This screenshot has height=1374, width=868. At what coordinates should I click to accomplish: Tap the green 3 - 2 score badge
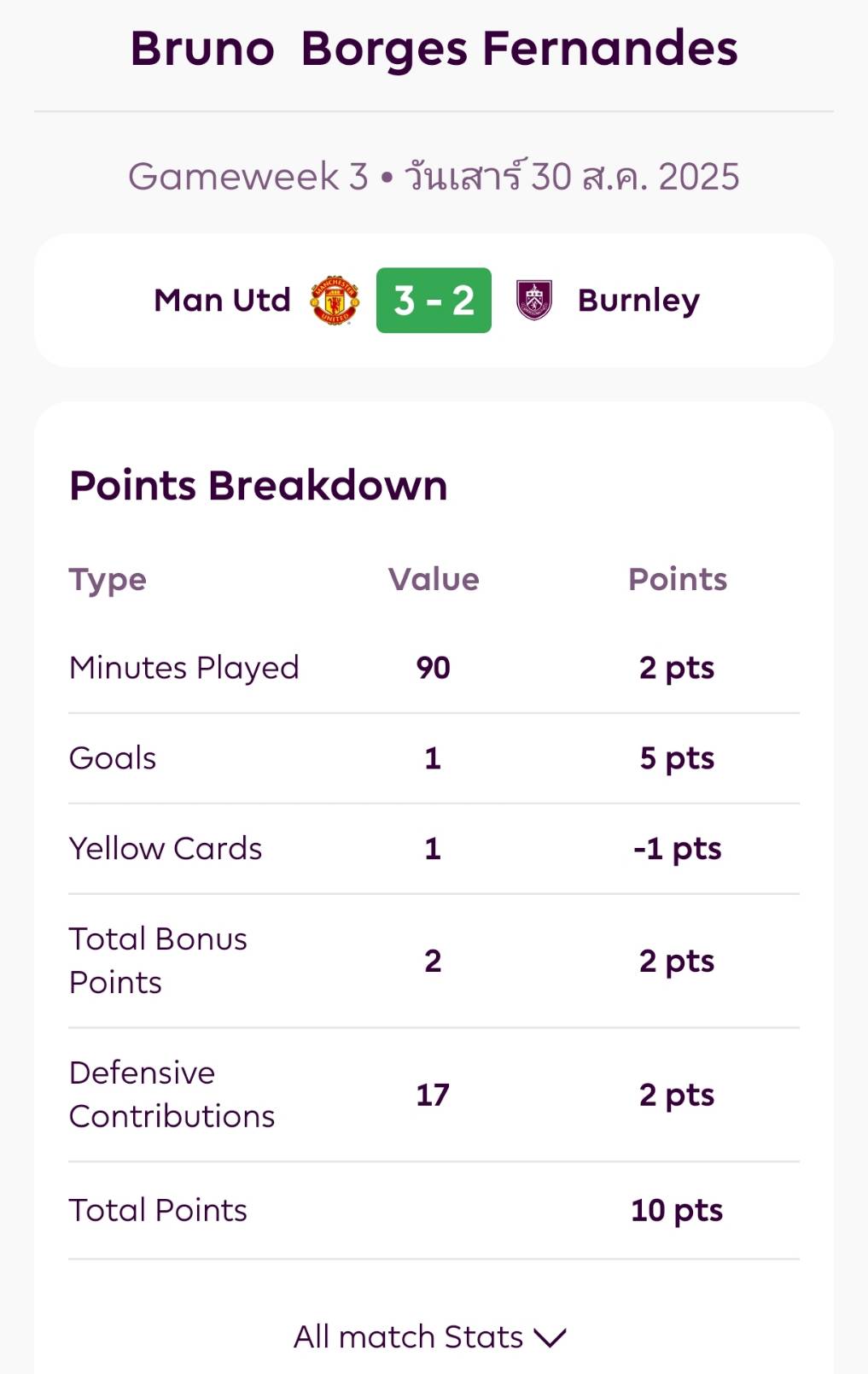[x=434, y=301]
